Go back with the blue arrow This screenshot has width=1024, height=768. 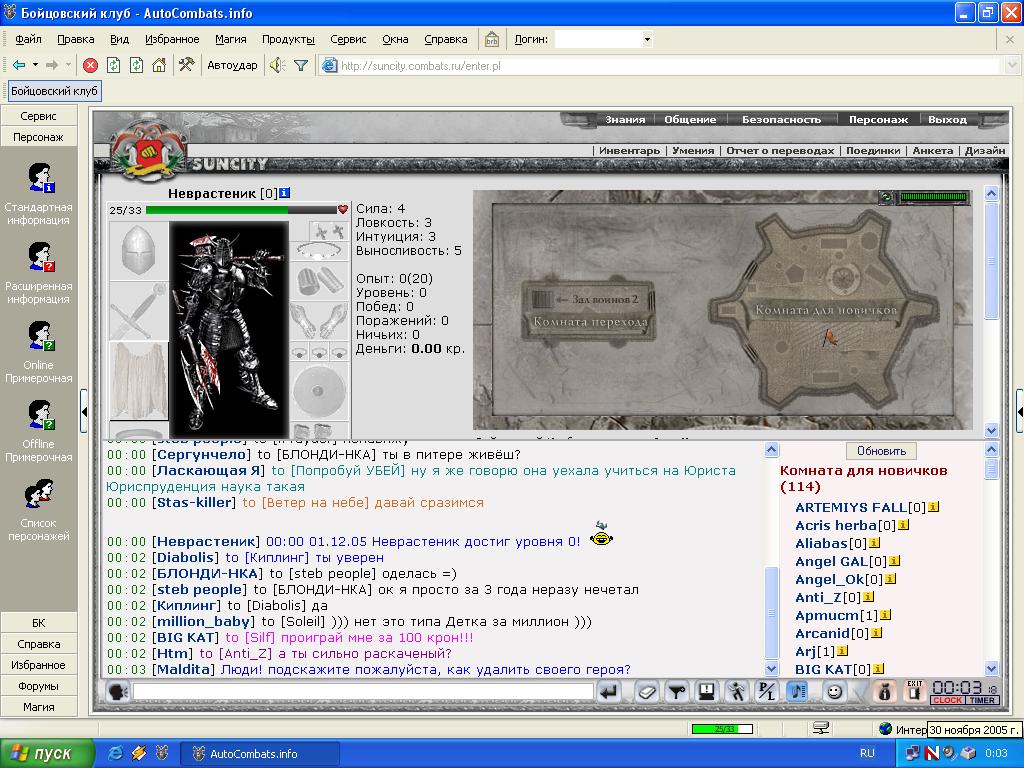click(x=19, y=65)
